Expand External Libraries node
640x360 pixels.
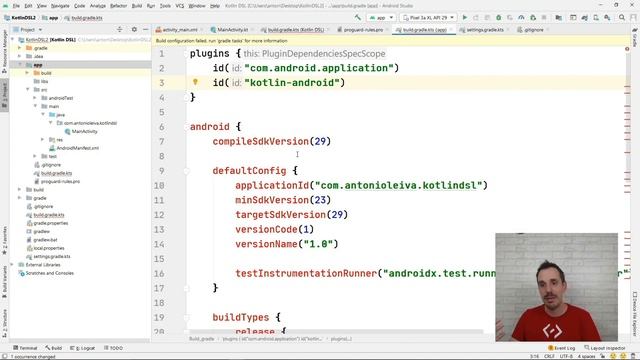(x=11, y=264)
